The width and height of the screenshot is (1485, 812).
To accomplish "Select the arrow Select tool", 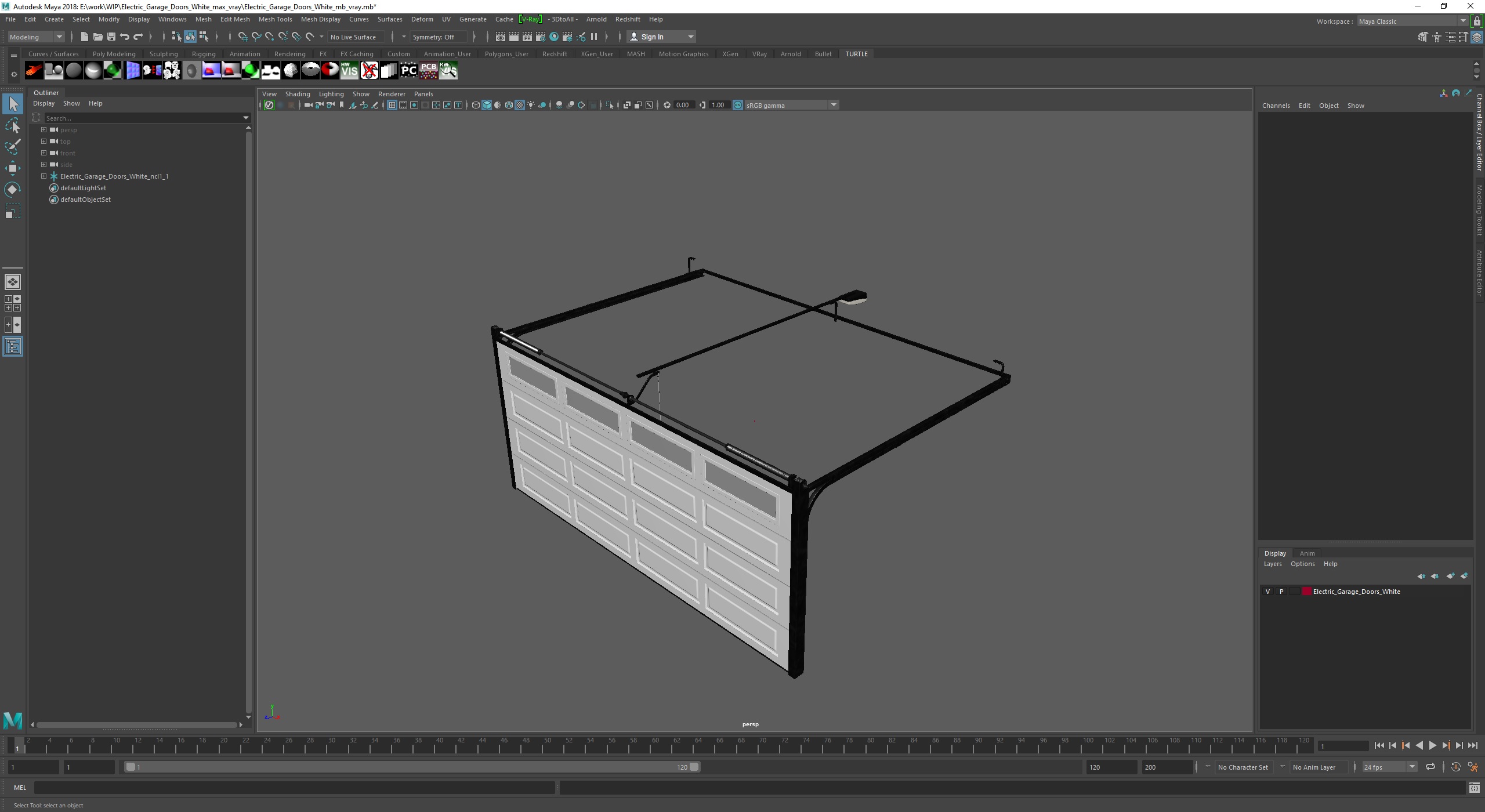I will 13,104.
